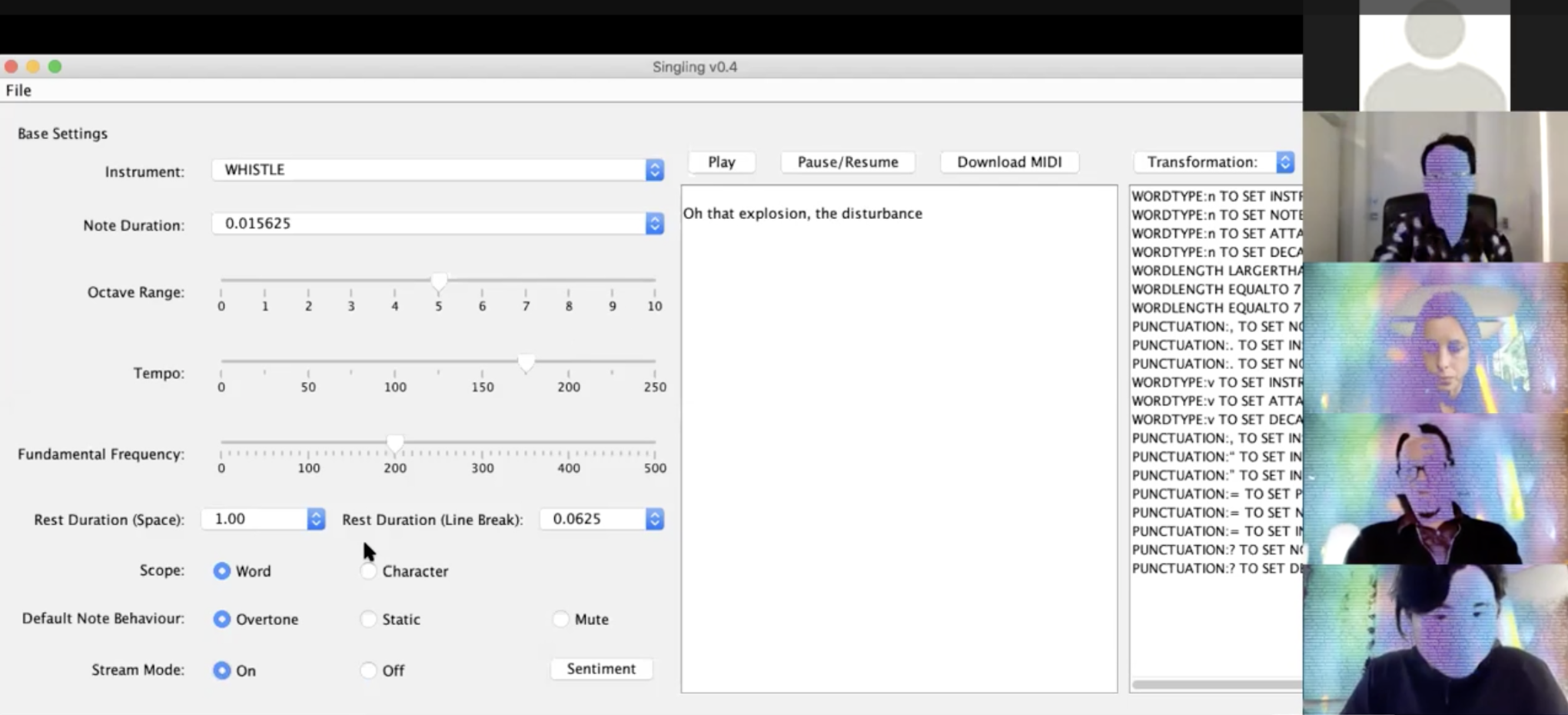Click the Tempo slider handle
The width and height of the screenshot is (1568, 715).
(526, 363)
